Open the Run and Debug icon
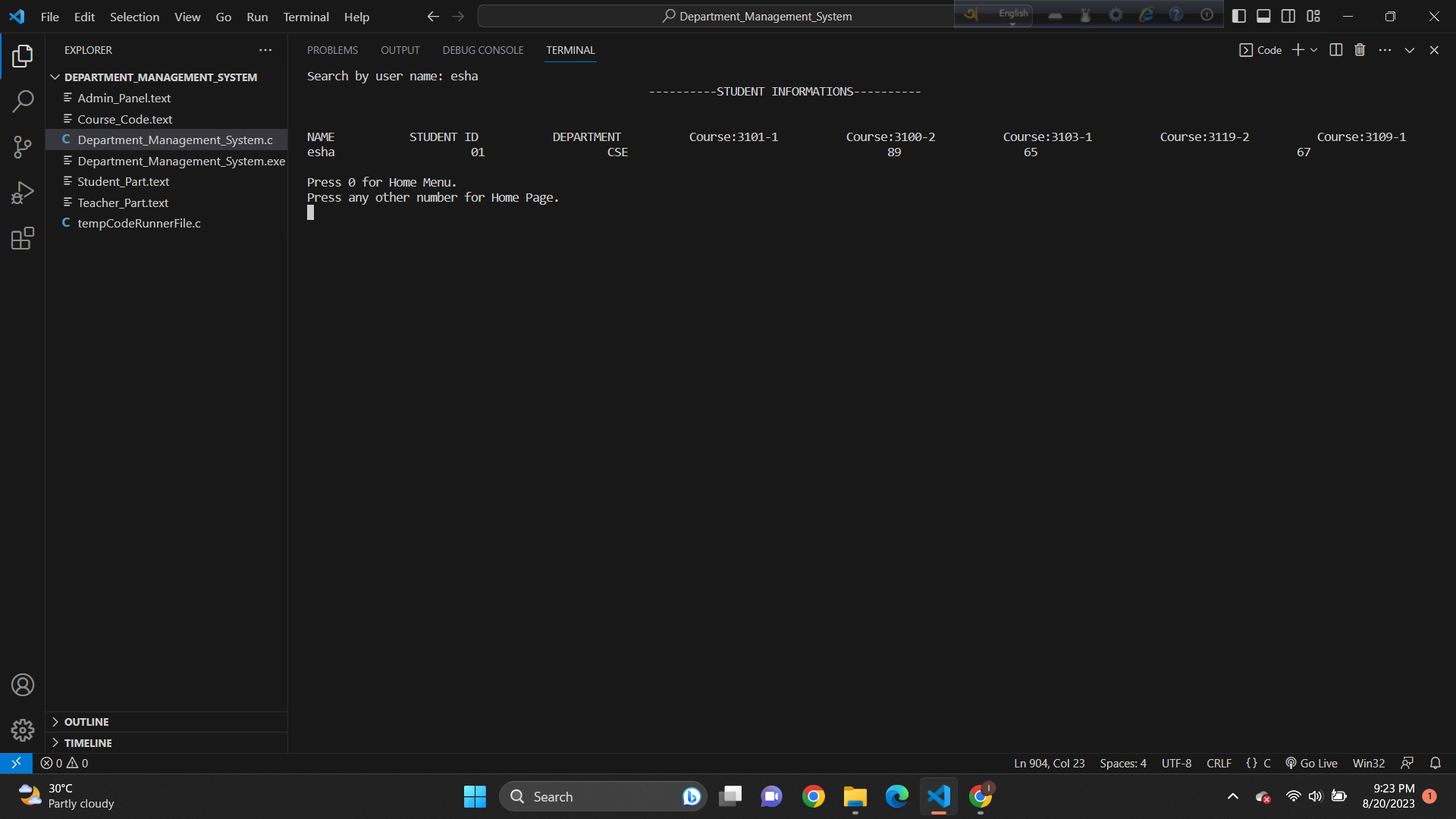1456x819 pixels. pyautogui.click(x=22, y=192)
